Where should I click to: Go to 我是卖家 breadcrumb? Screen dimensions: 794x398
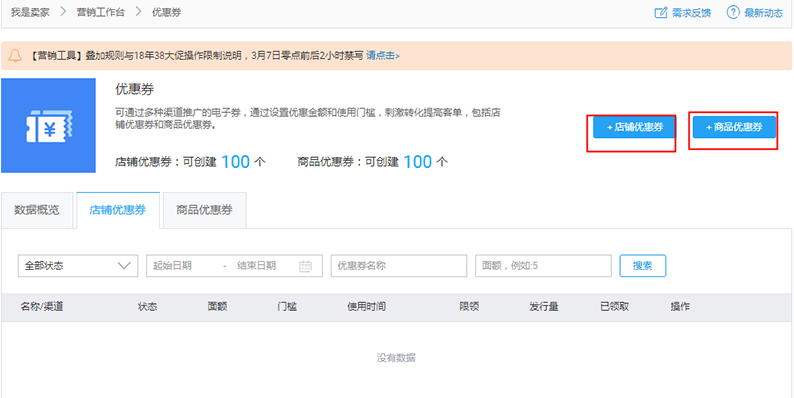click(x=30, y=13)
